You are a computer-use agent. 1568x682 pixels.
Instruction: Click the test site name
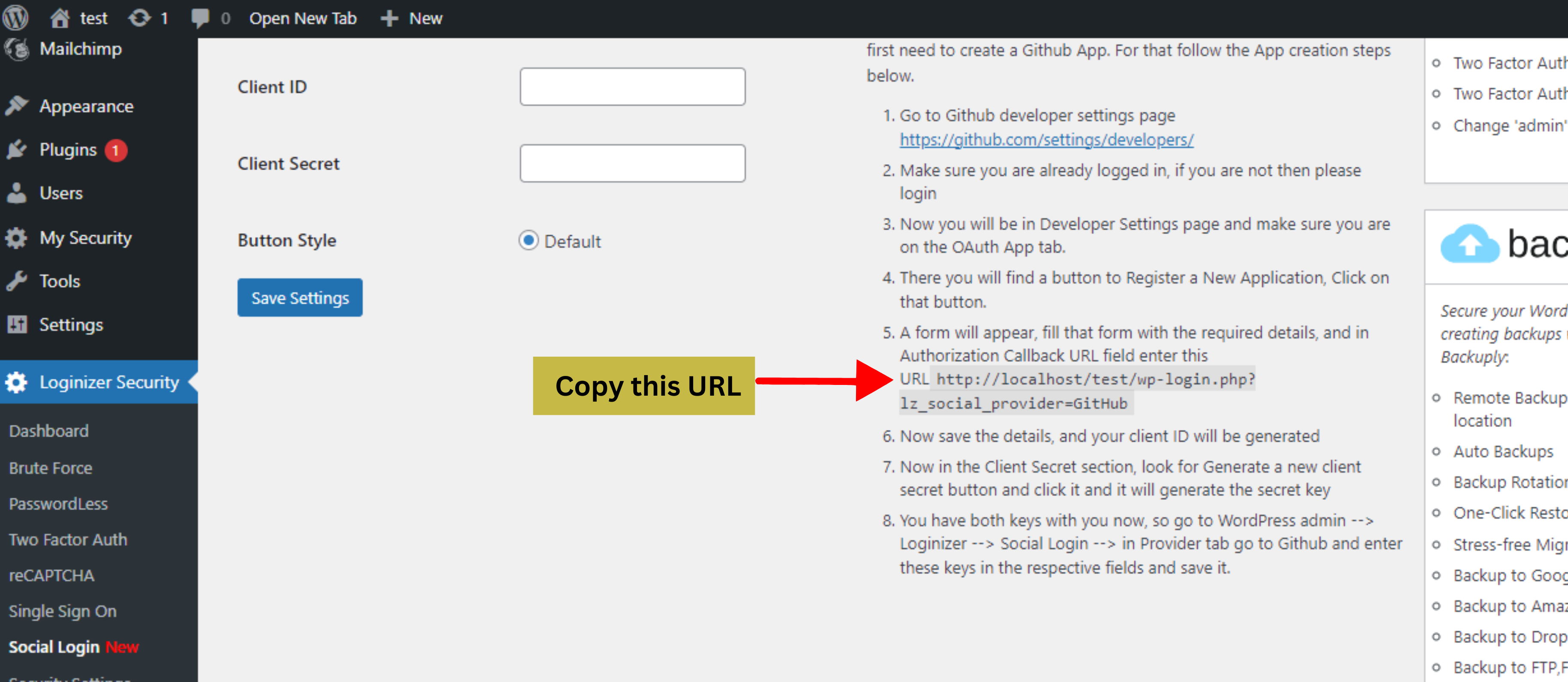click(x=93, y=18)
